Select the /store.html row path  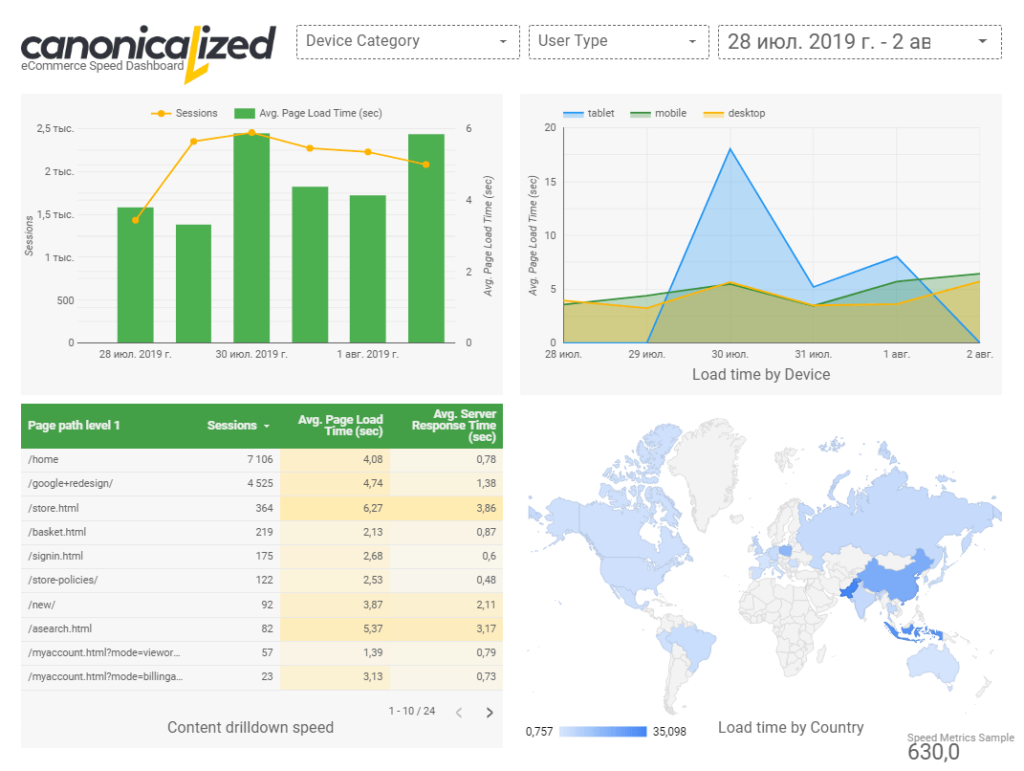coord(54,508)
